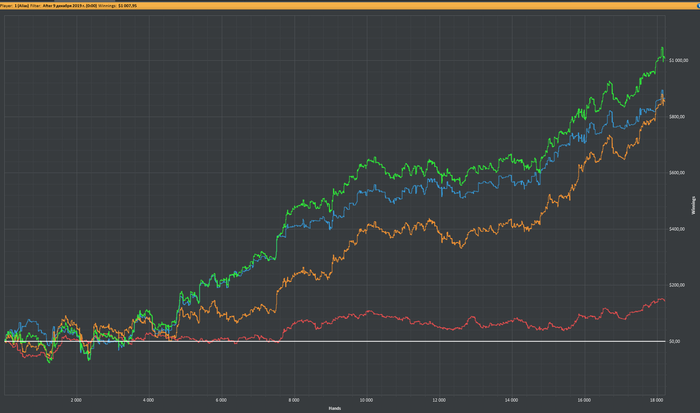
Task: Click the $0,00 axis label
Action: pos(675,341)
